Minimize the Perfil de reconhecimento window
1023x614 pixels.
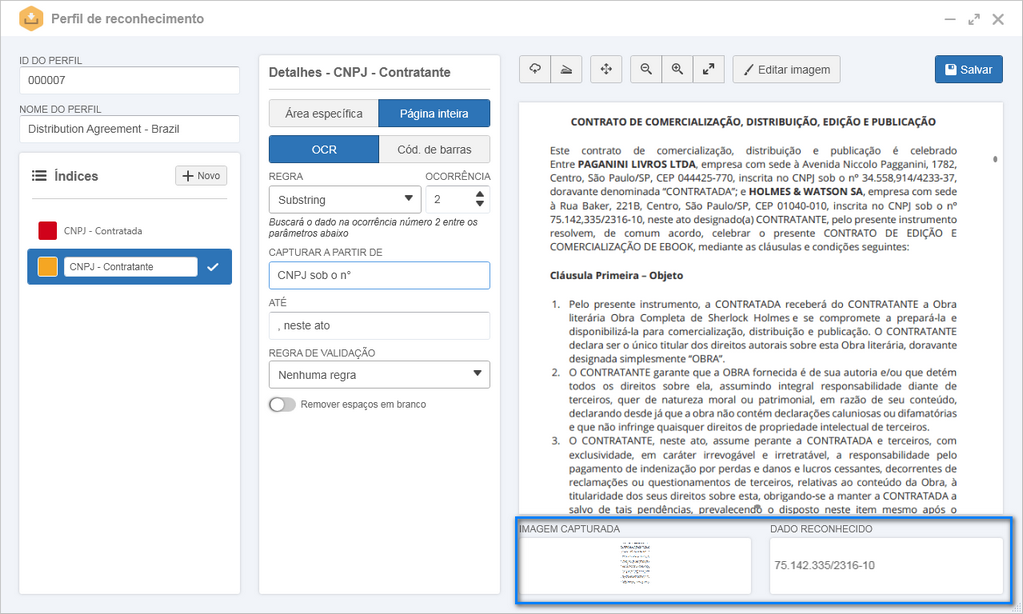click(950, 20)
